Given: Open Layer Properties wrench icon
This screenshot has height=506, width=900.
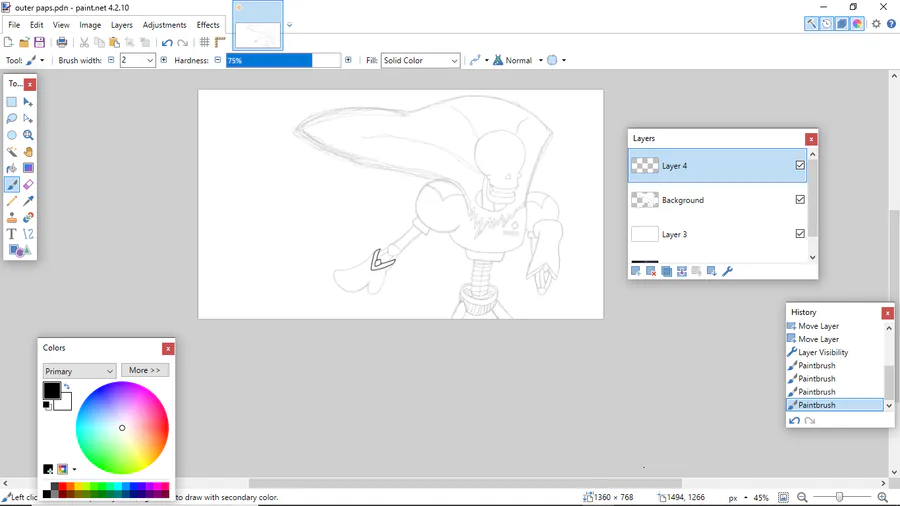Looking at the screenshot, I should click(x=727, y=271).
